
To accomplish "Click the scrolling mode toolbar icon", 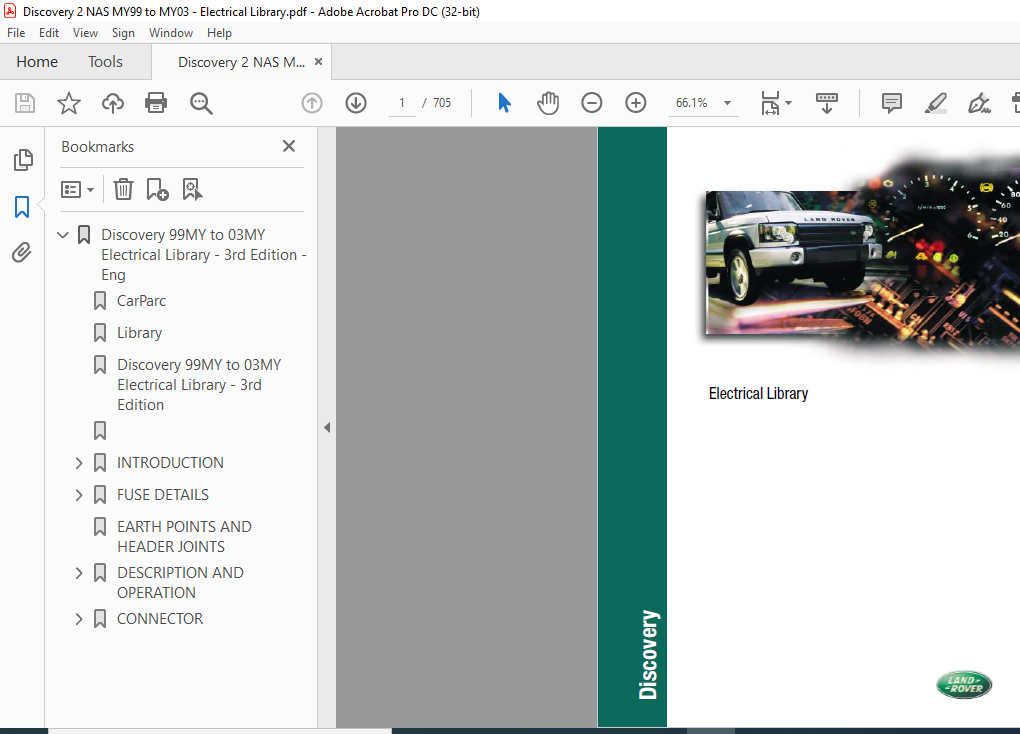I will pos(827,103).
